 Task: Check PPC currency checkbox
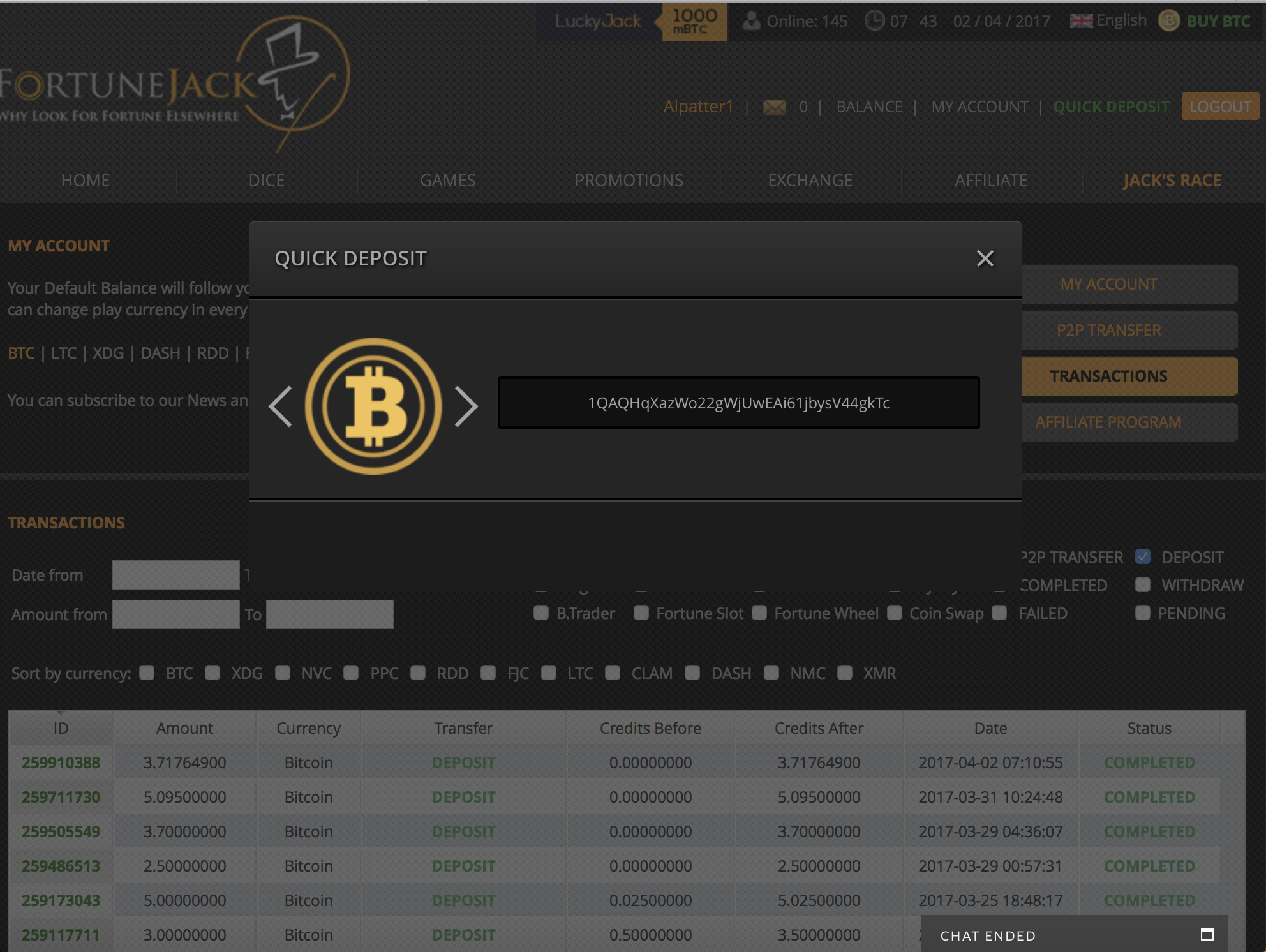click(351, 673)
